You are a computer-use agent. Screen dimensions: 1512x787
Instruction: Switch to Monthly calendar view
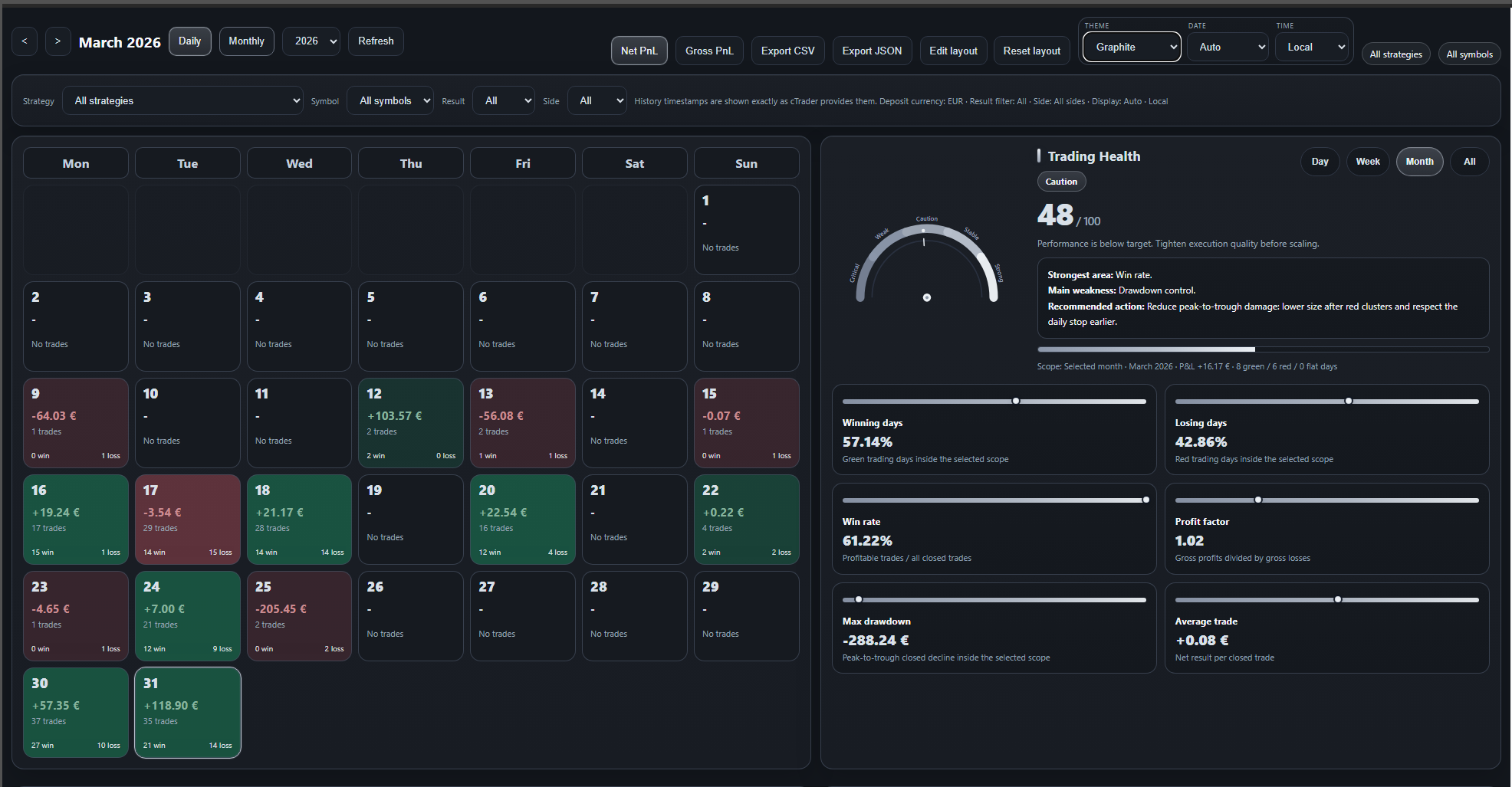(246, 41)
